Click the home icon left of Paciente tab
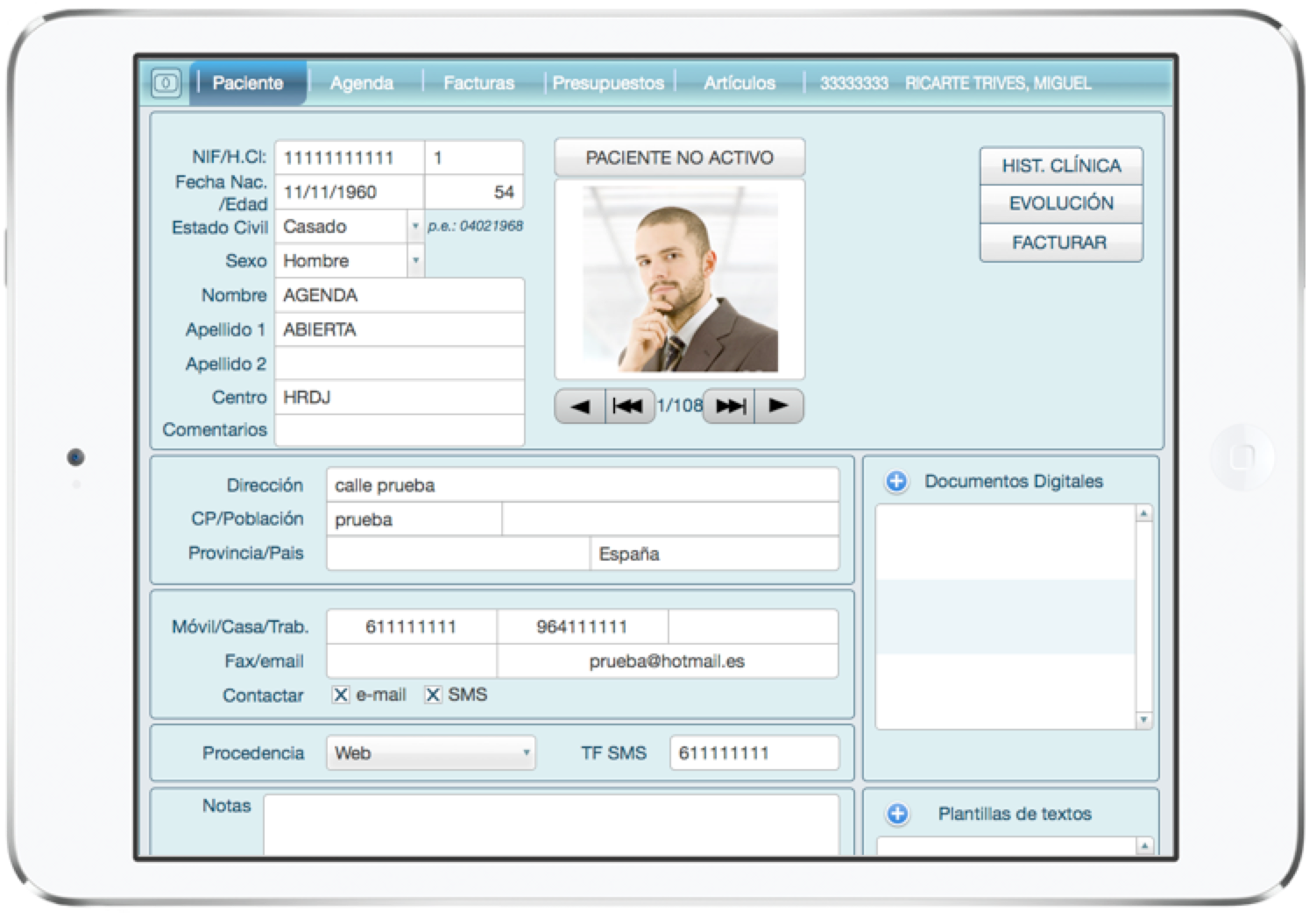Viewport: 1316px width, 918px height. click(x=166, y=83)
